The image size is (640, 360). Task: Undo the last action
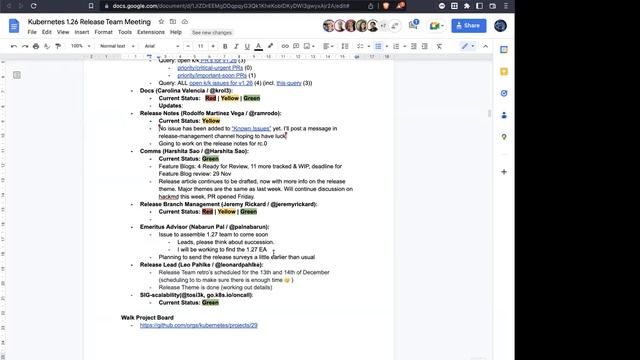(x=14, y=46)
